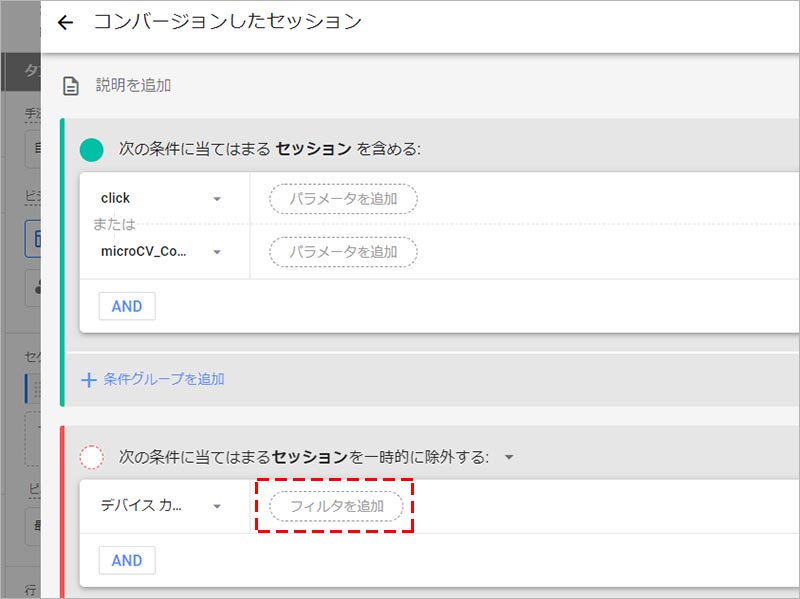Click the 条件グループを追加 link
Image resolution: width=800 pixels, height=599 pixels.
(164, 379)
